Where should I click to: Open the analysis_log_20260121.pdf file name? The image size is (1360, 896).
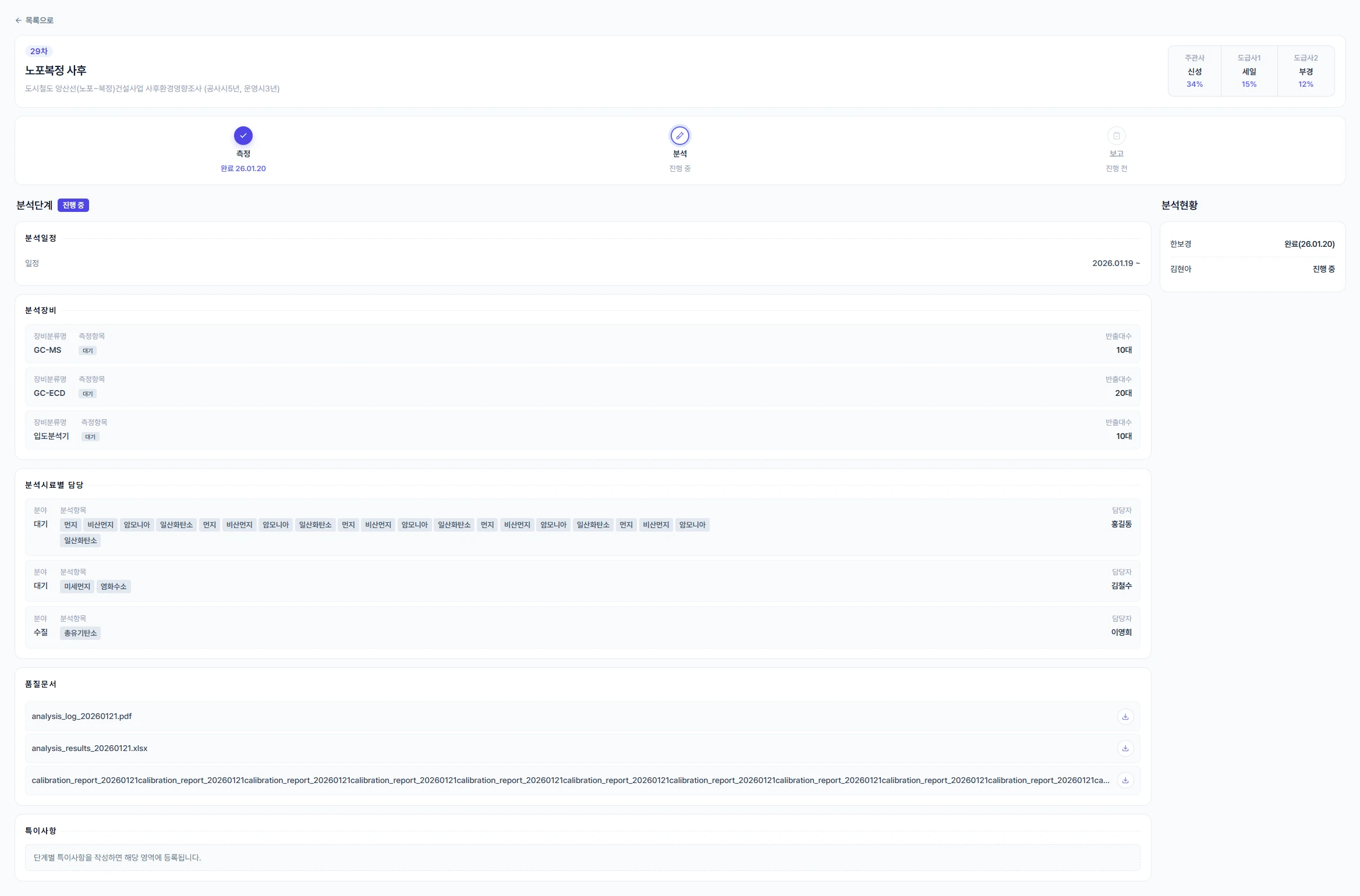[82, 717]
